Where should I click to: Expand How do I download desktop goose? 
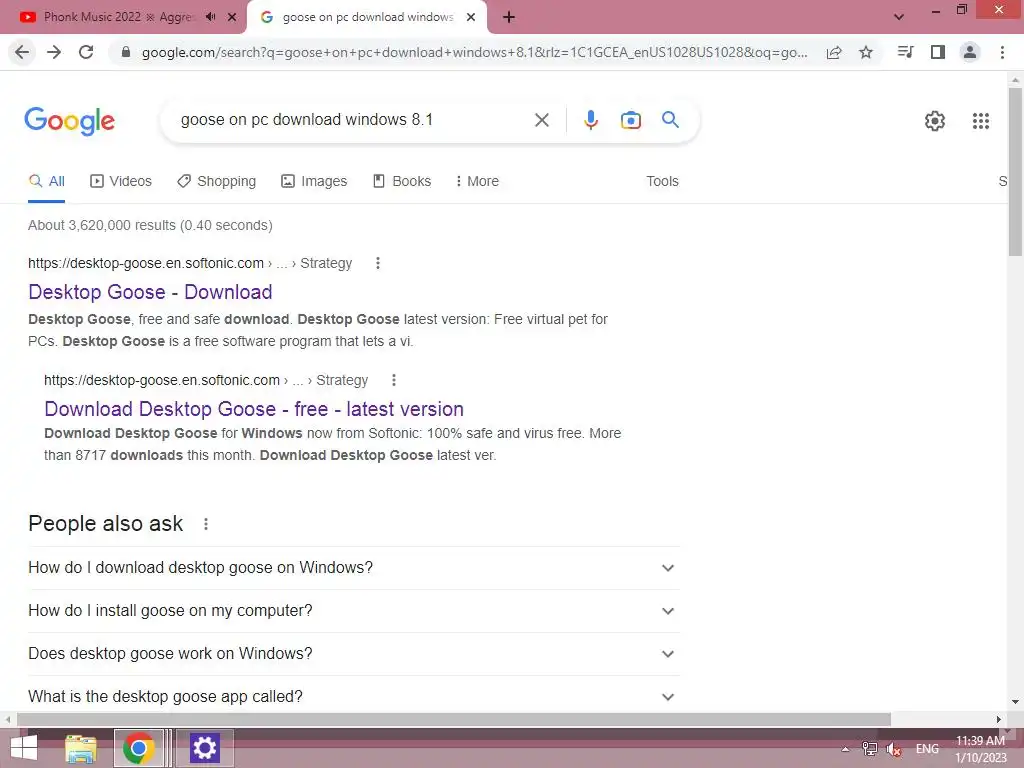[x=353, y=568]
